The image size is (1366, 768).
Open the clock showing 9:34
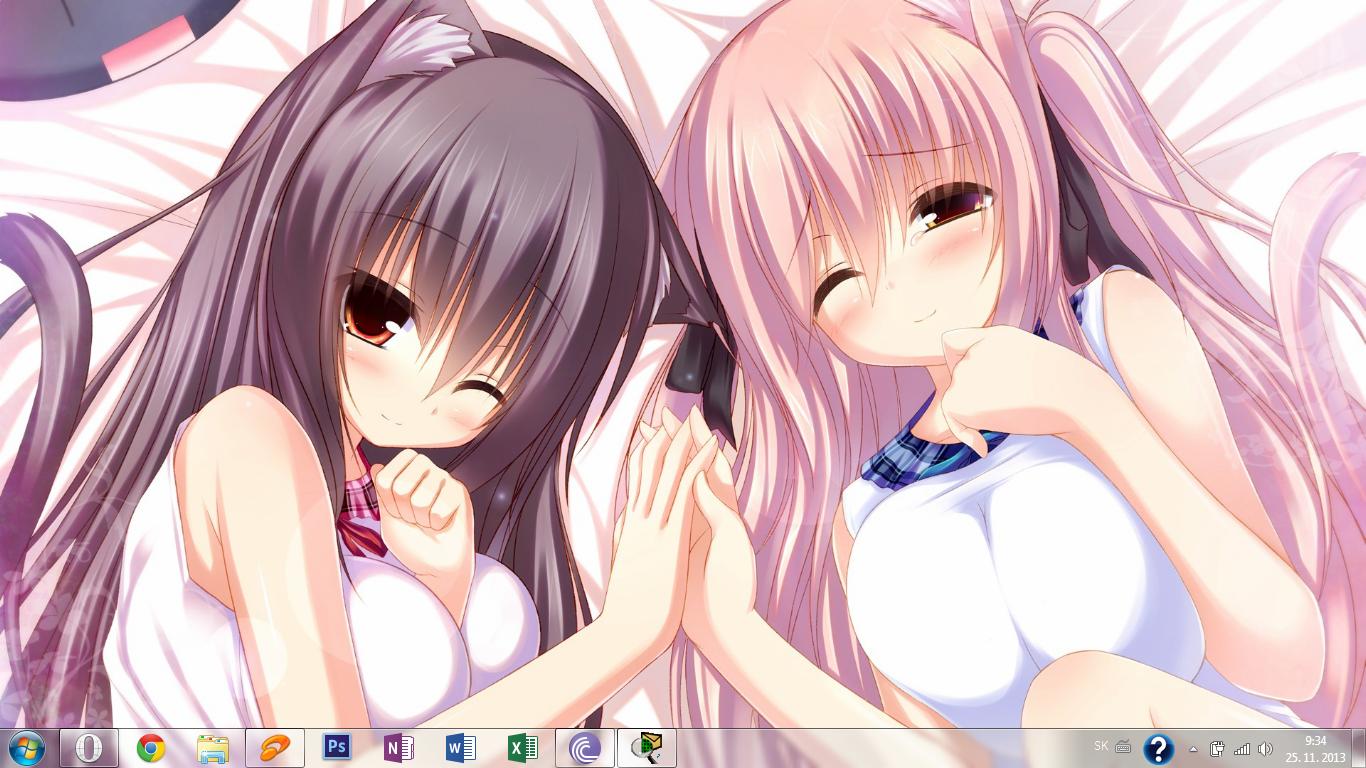click(1314, 749)
